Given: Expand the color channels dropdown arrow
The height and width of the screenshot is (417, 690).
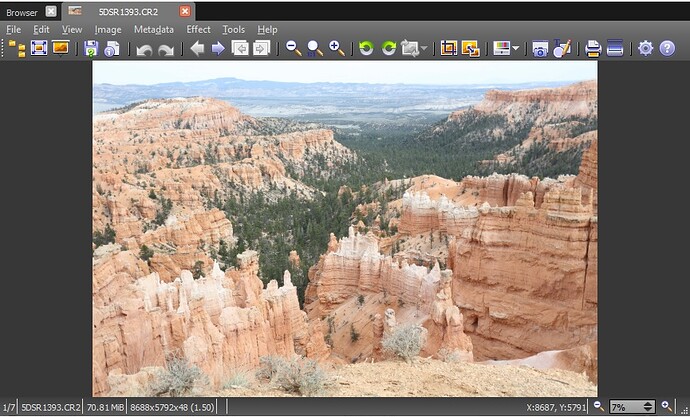Looking at the screenshot, I should pos(515,48).
